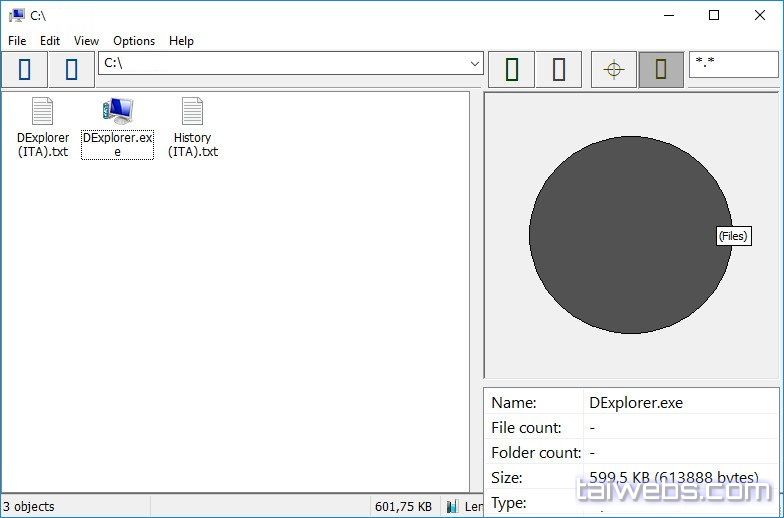
Task: Open the Edit menu
Action: coord(50,41)
